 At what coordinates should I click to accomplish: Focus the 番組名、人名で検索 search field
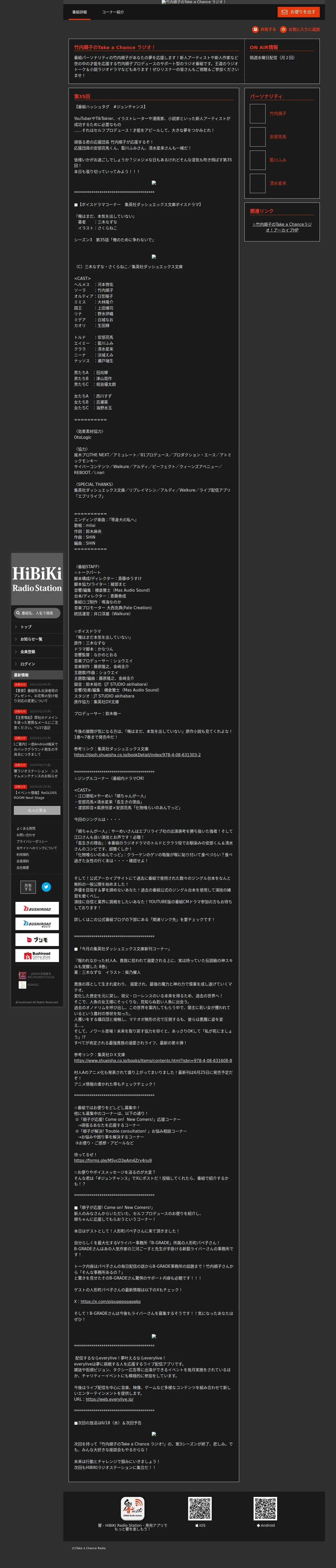click(x=37, y=613)
